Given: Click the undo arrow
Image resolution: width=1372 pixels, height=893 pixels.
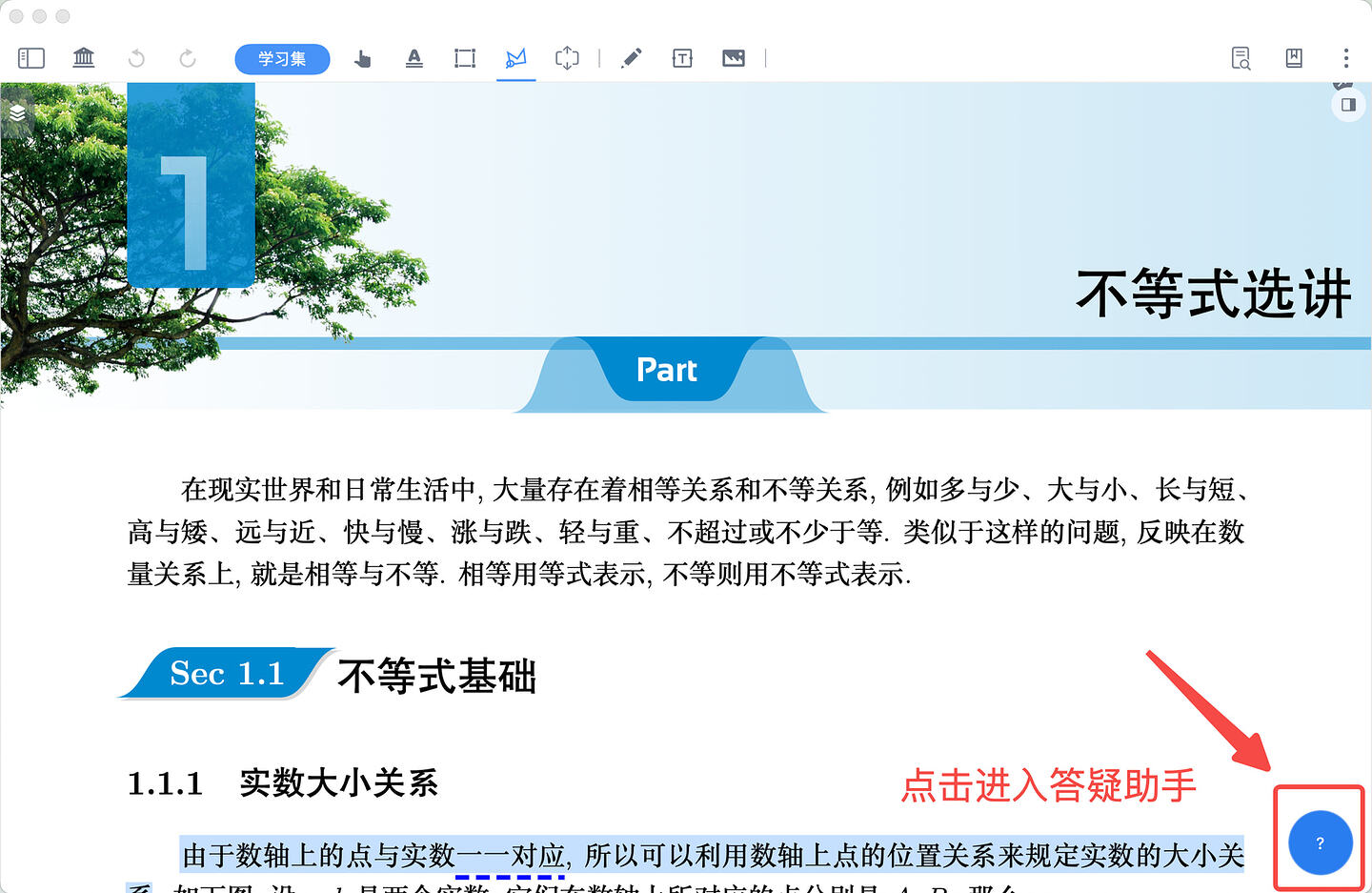Looking at the screenshot, I should [x=136, y=58].
